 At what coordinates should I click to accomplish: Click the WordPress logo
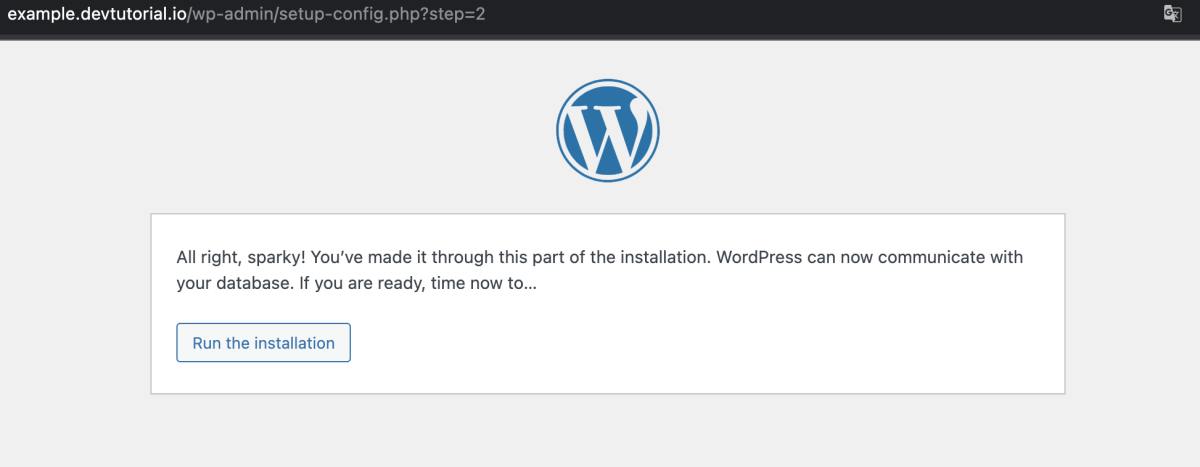pos(608,131)
